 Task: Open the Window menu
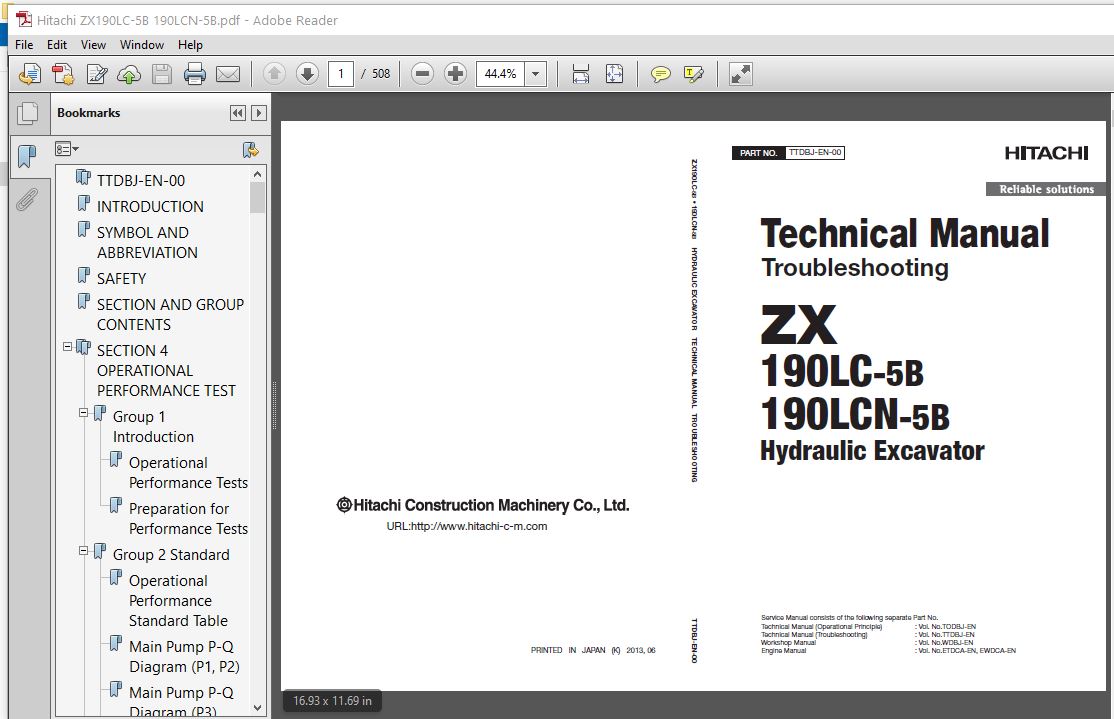click(x=141, y=45)
